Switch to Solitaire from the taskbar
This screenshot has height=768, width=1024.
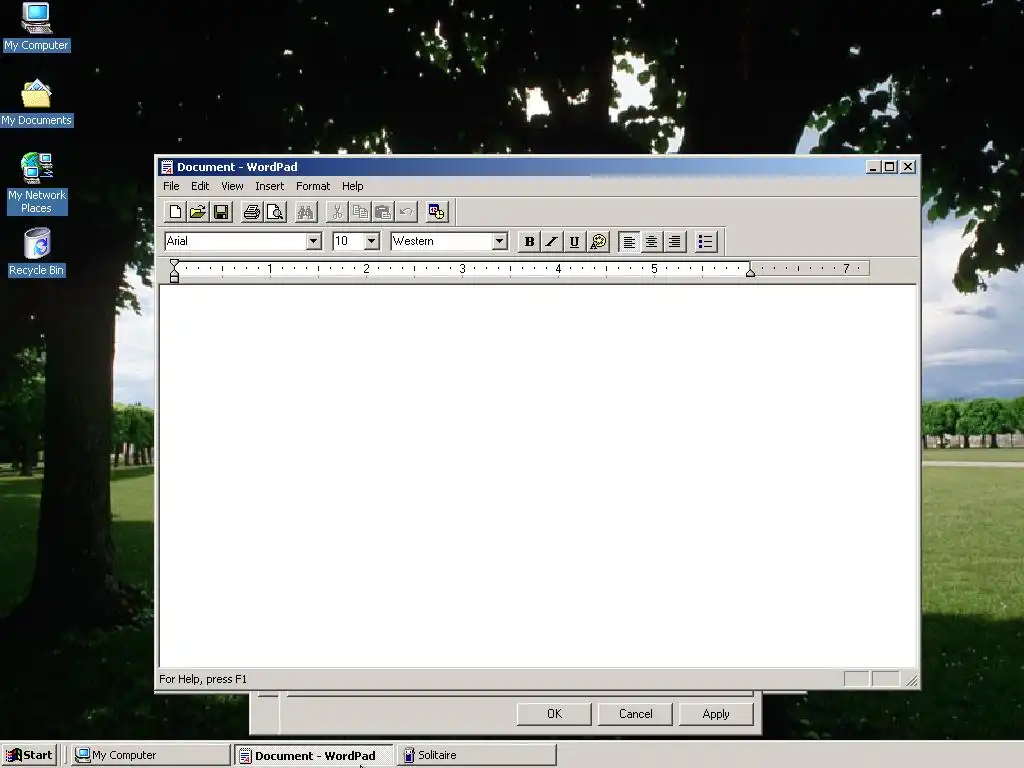pos(477,755)
